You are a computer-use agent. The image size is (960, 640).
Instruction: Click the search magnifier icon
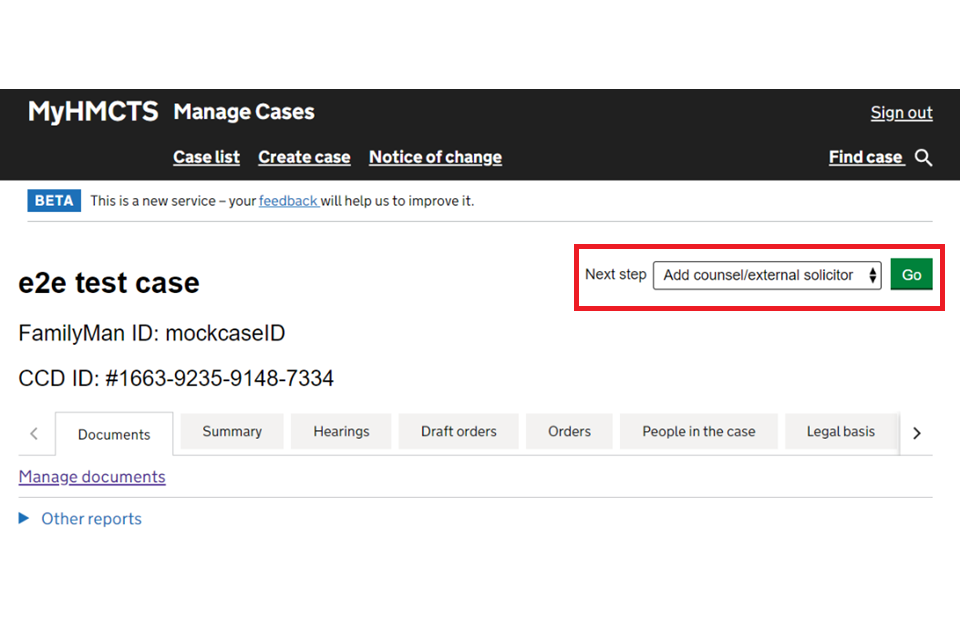pos(923,158)
